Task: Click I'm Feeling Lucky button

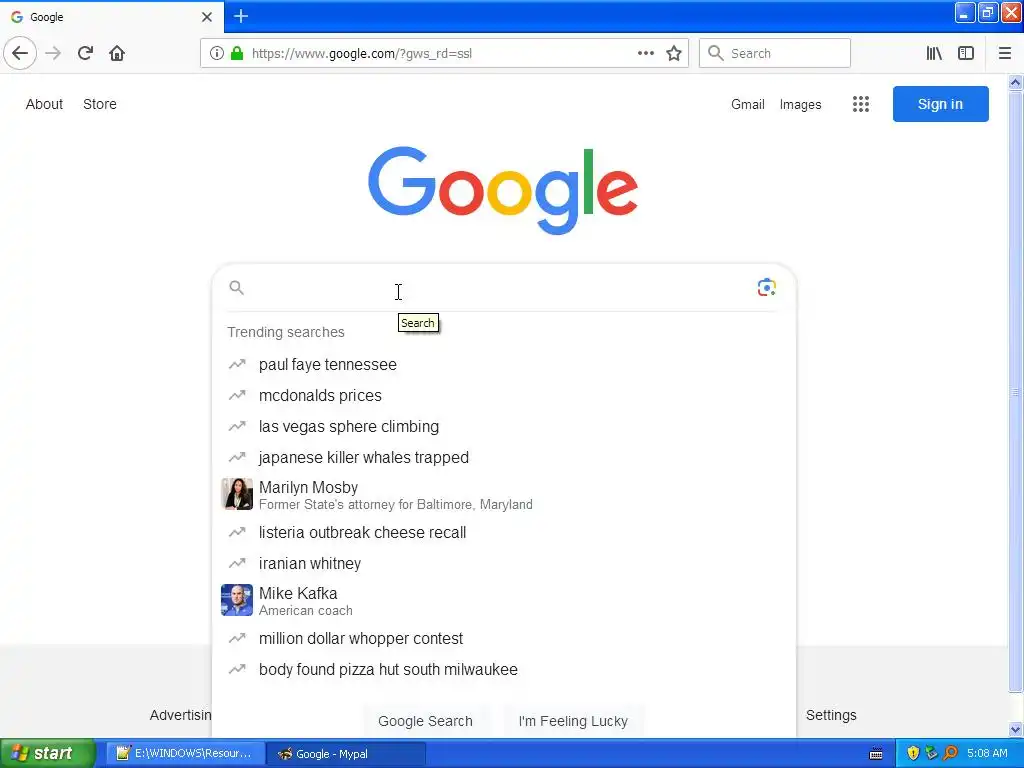Action: coord(573,721)
